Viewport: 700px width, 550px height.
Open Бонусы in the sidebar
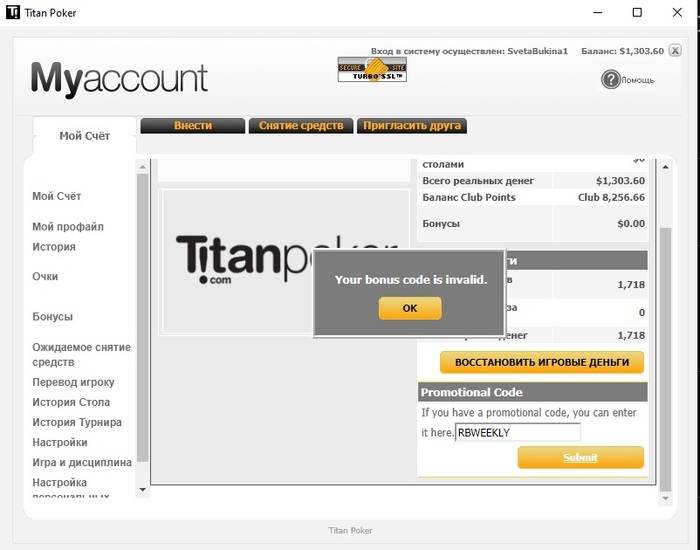pyautogui.click(x=52, y=317)
